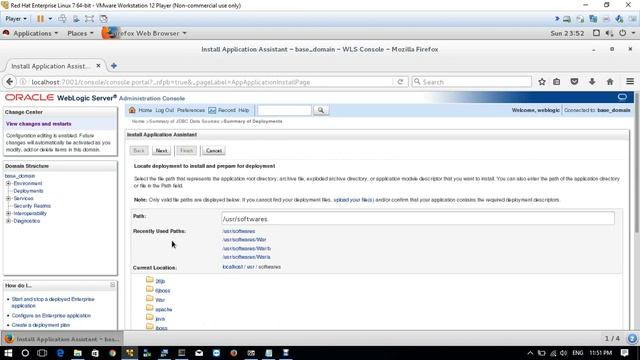Click the Path input field

click(418, 219)
